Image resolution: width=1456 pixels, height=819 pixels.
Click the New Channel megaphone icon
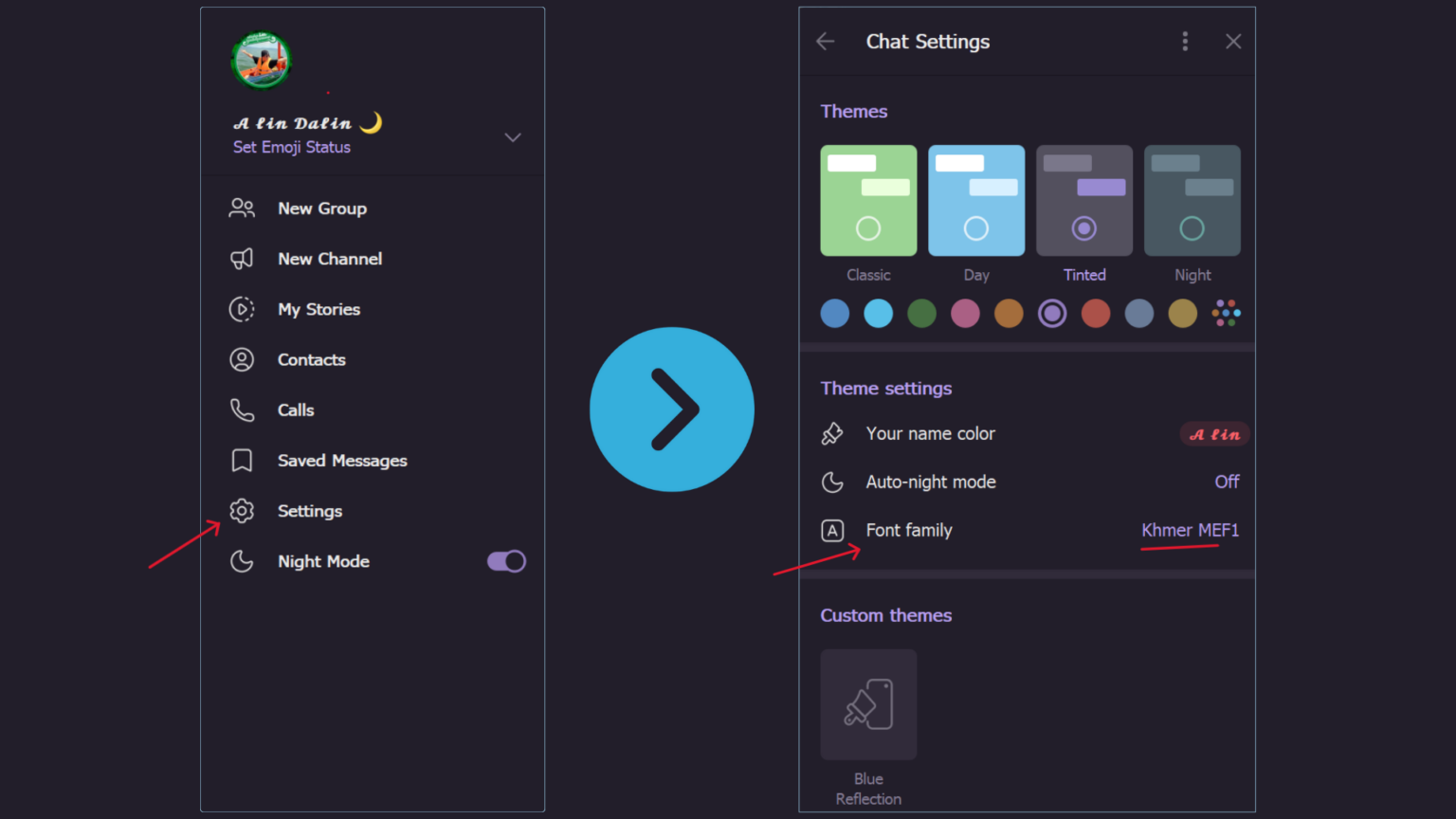(242, 259)
